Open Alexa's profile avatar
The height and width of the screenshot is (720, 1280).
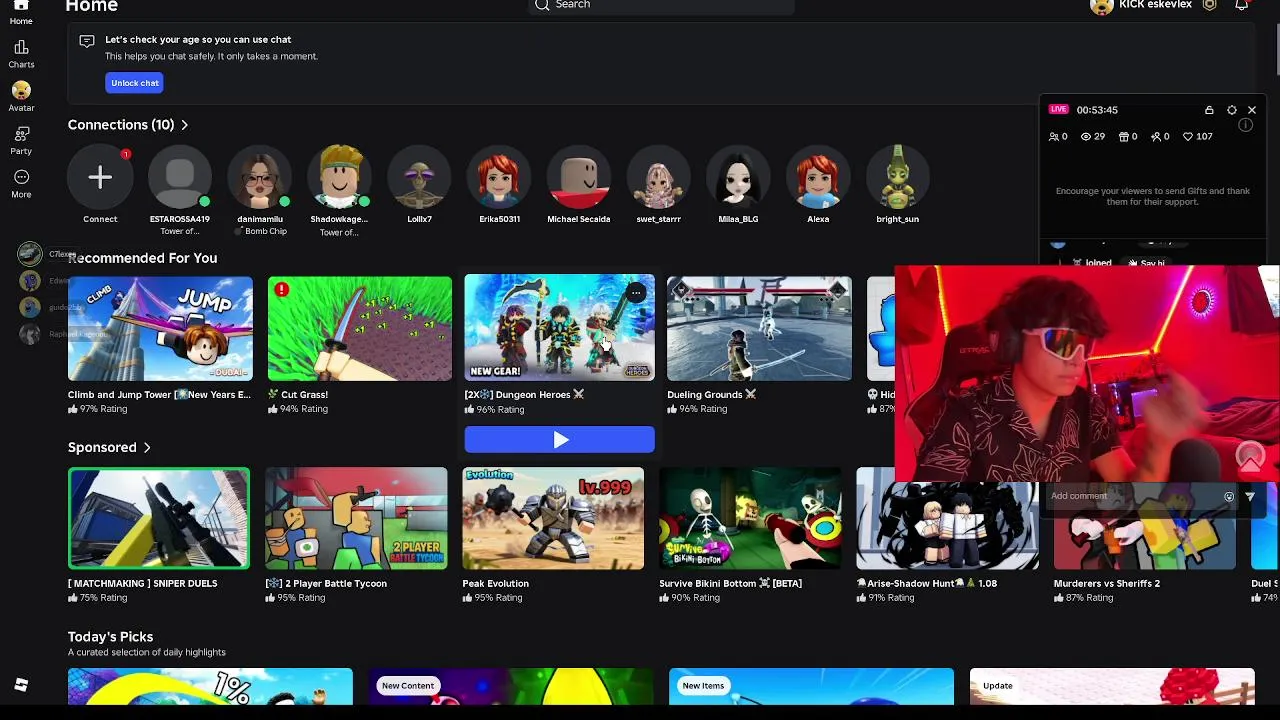click(818, 178)
